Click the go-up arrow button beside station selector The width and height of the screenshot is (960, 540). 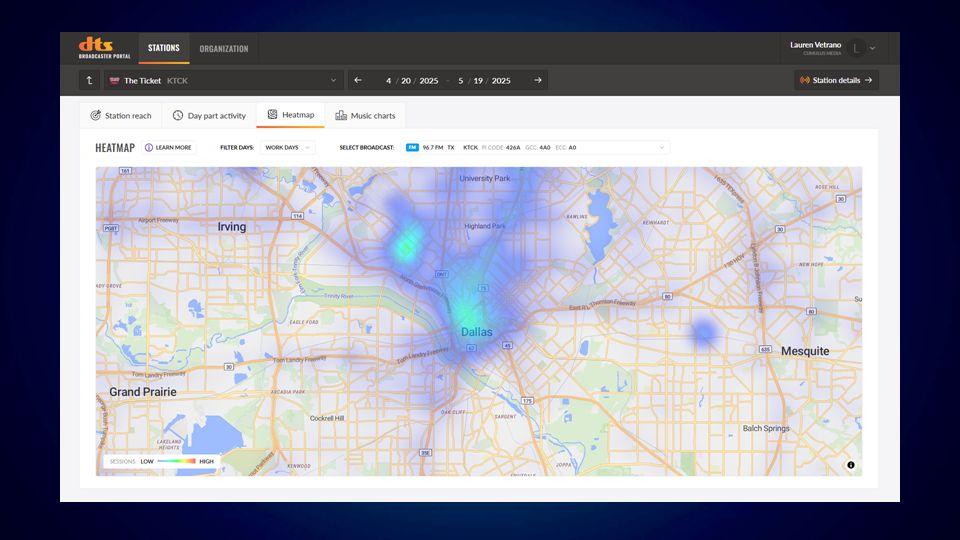89,80
